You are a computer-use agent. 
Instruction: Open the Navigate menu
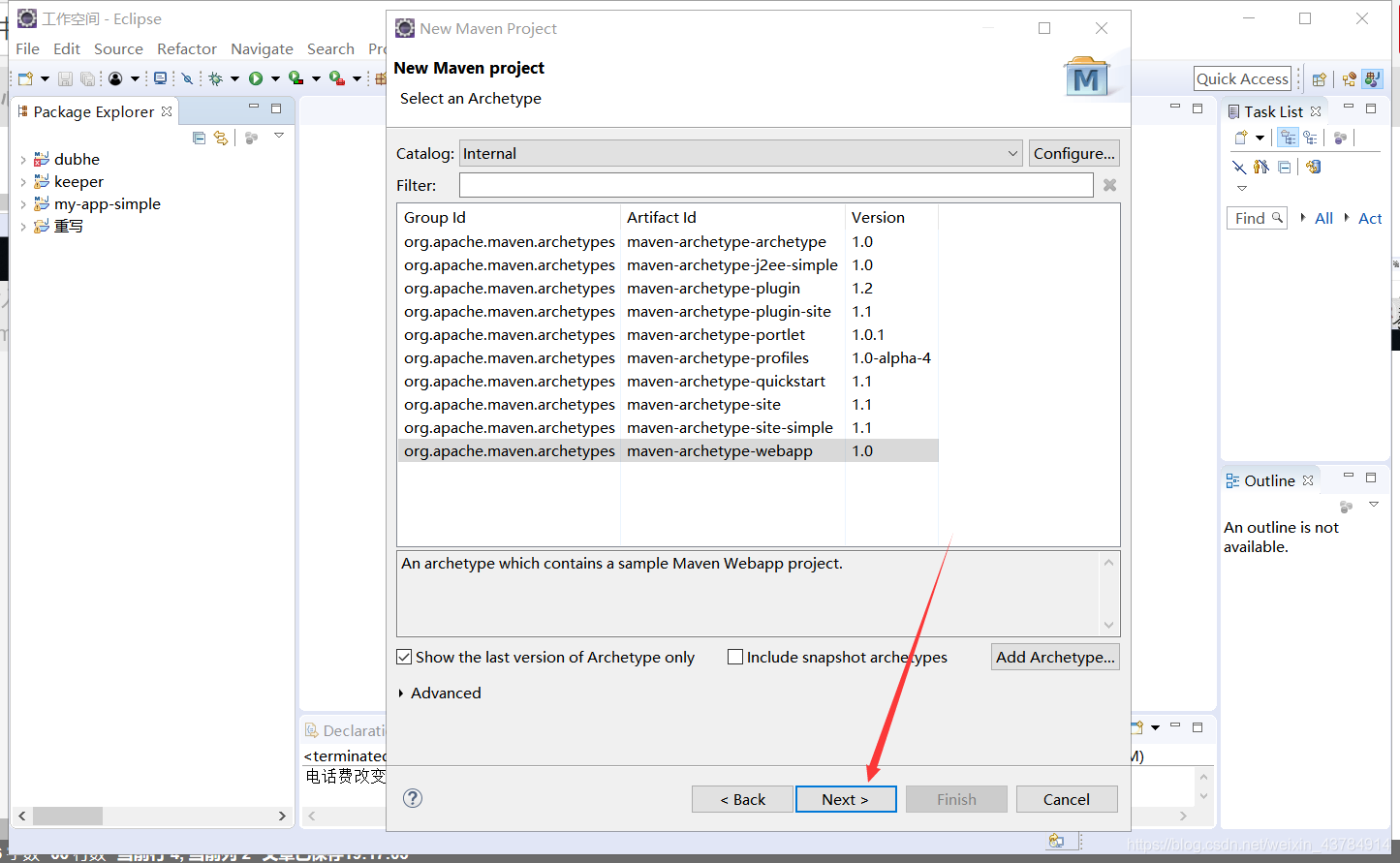coord(262,48)
